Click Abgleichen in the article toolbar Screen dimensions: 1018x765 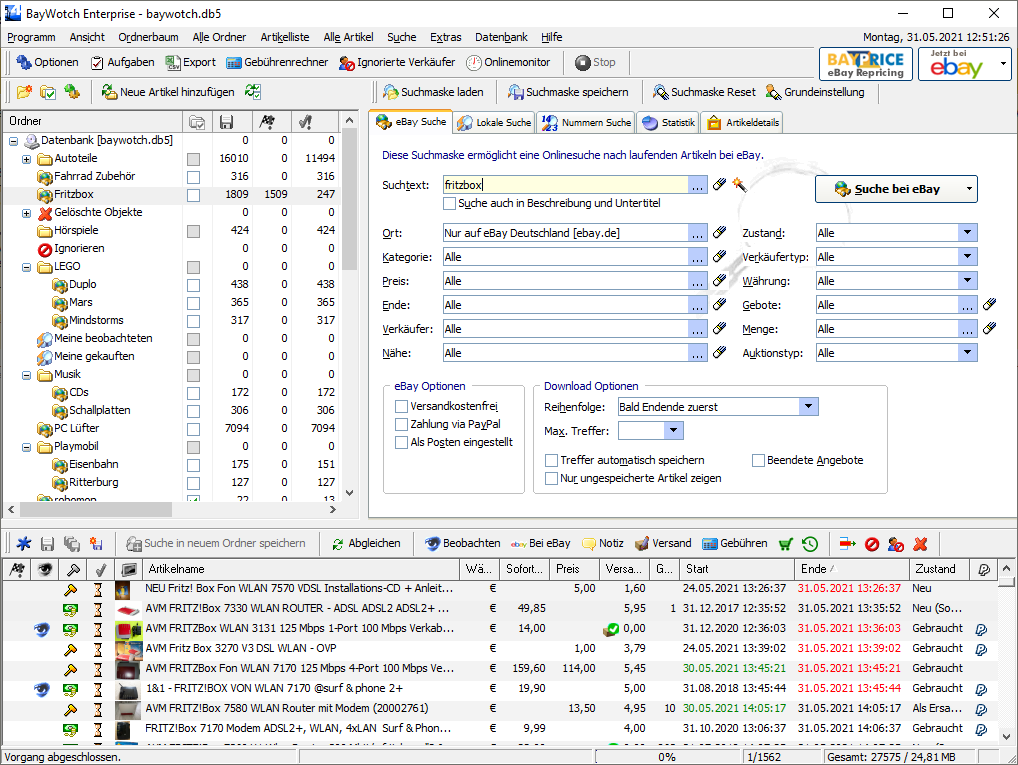pos(366,544)
